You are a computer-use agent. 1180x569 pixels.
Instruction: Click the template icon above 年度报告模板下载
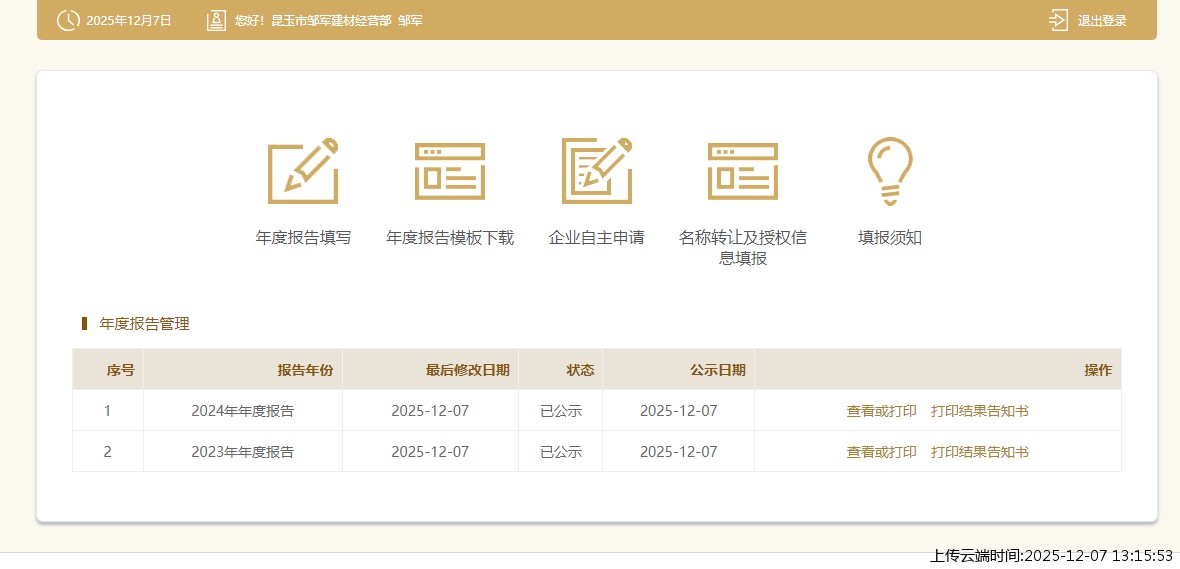[x=450, y=171]
